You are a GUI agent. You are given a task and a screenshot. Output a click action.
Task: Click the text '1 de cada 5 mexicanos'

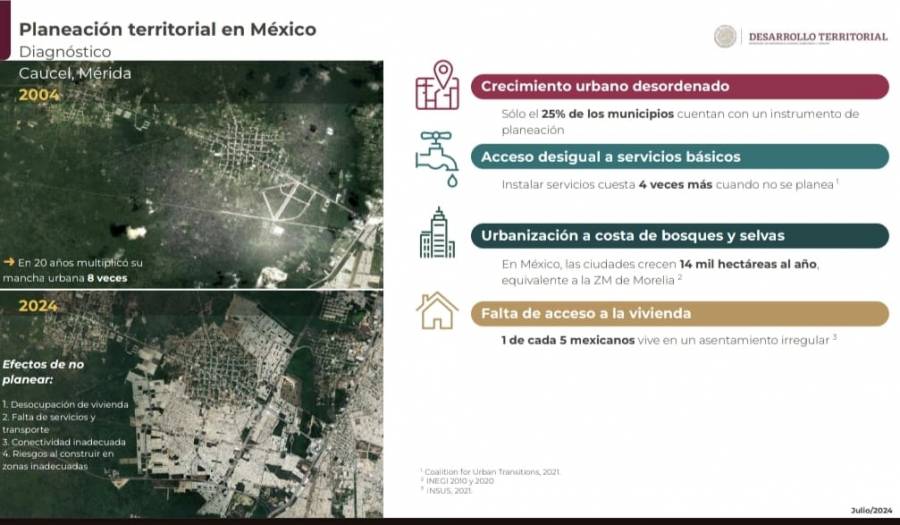pyautogui.click(x=568, y=340)
